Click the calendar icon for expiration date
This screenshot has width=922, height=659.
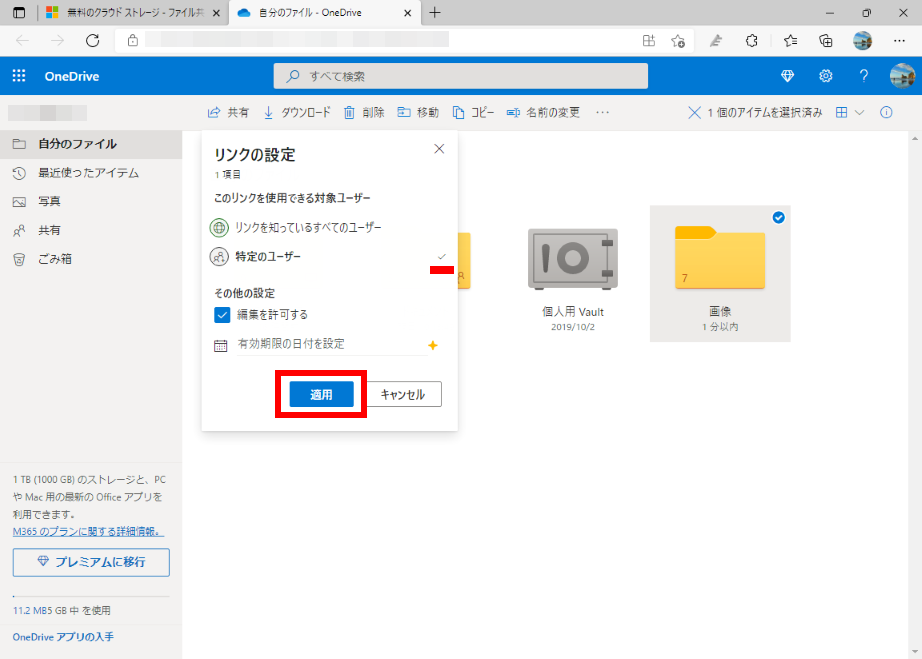point(221,346)
